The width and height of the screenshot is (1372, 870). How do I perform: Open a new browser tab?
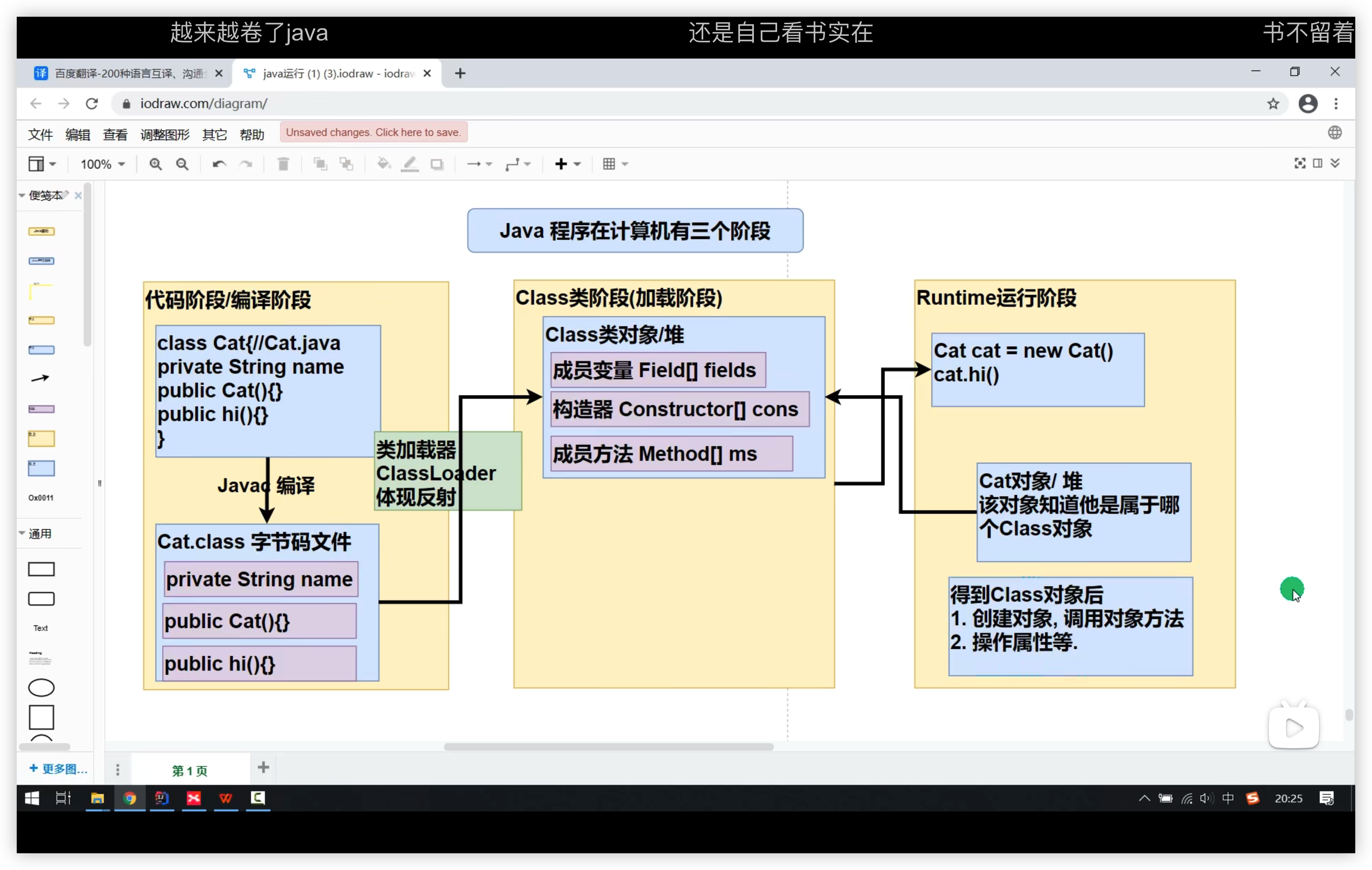tap(461, 73)
